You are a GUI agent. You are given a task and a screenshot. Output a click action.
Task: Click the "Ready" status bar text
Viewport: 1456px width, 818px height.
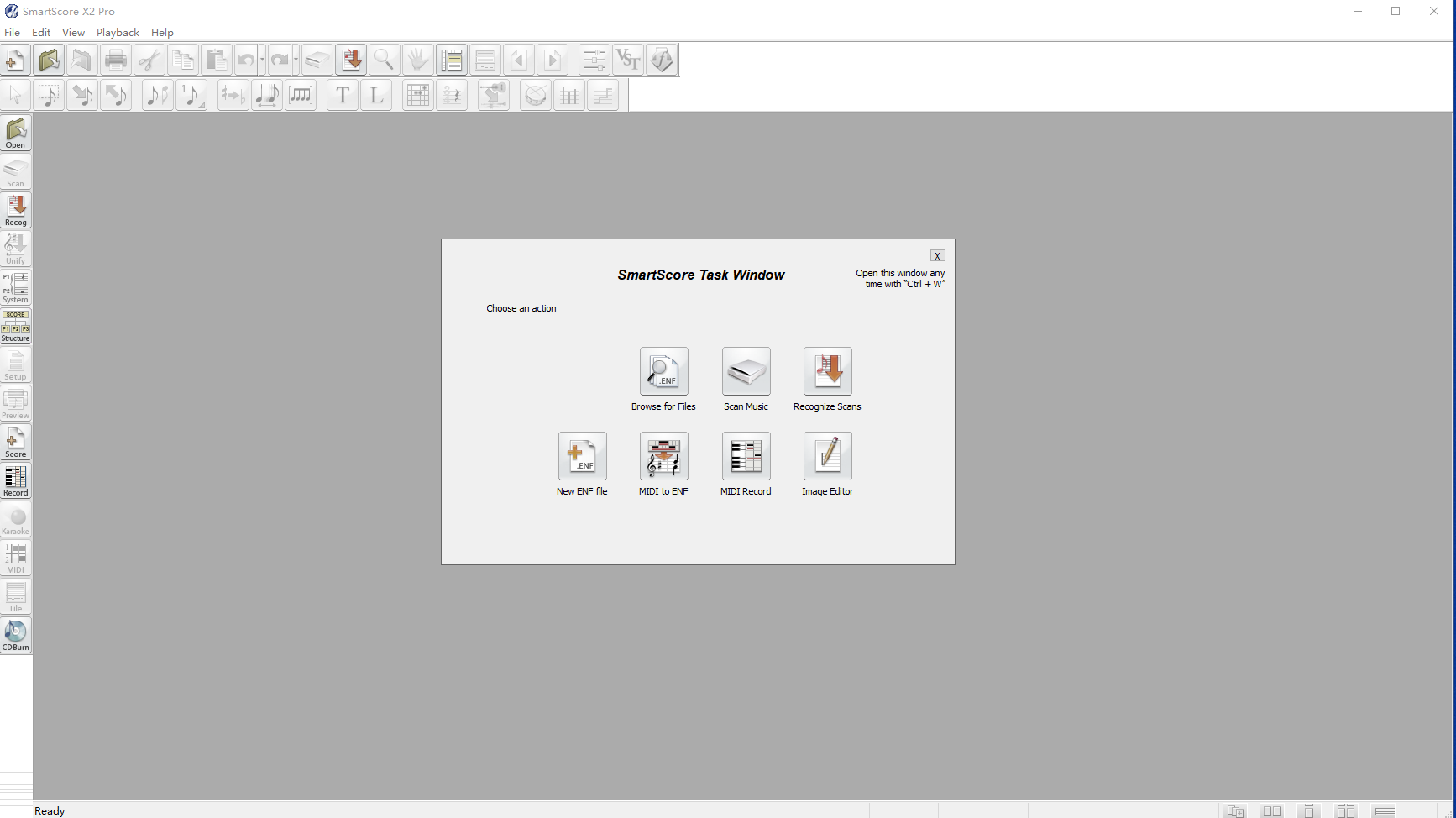pyautogui.click(x=50, y=810)
